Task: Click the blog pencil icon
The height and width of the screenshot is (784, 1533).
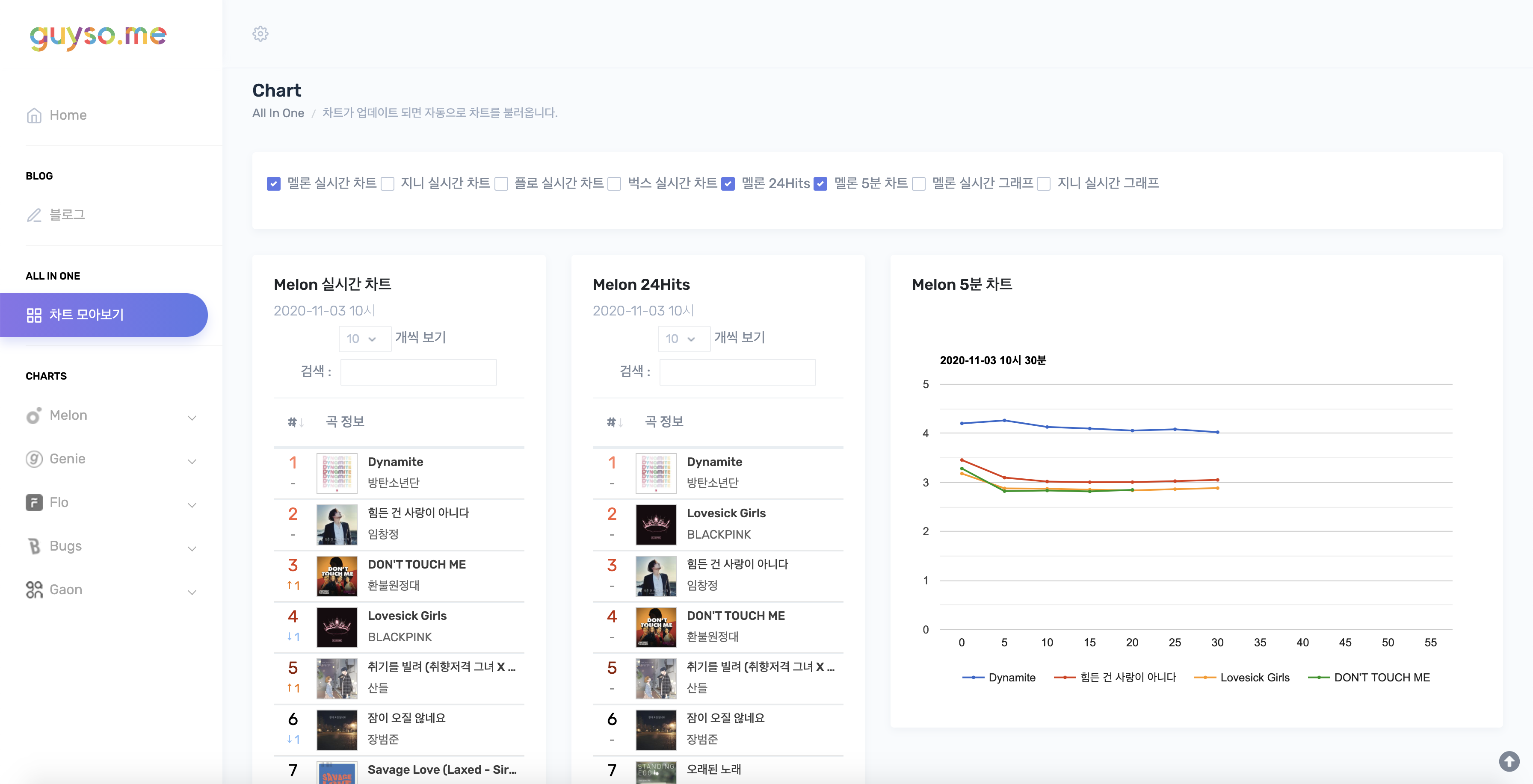Action: pos(34,215)
